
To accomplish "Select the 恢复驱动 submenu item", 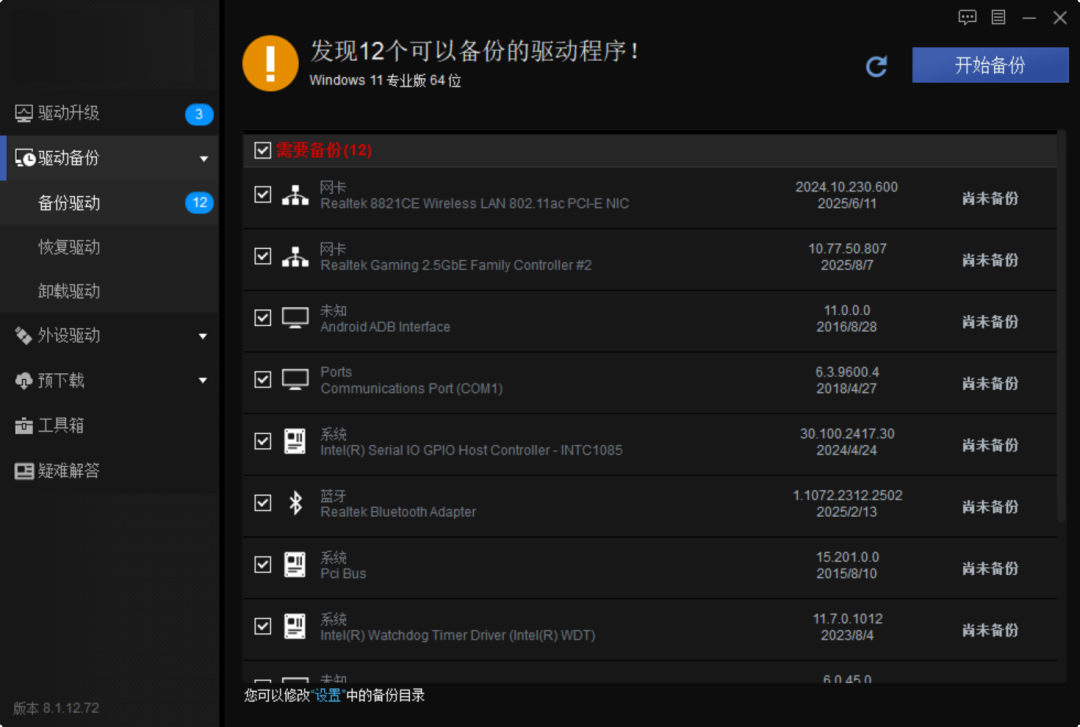I will [x=110, y=247].
